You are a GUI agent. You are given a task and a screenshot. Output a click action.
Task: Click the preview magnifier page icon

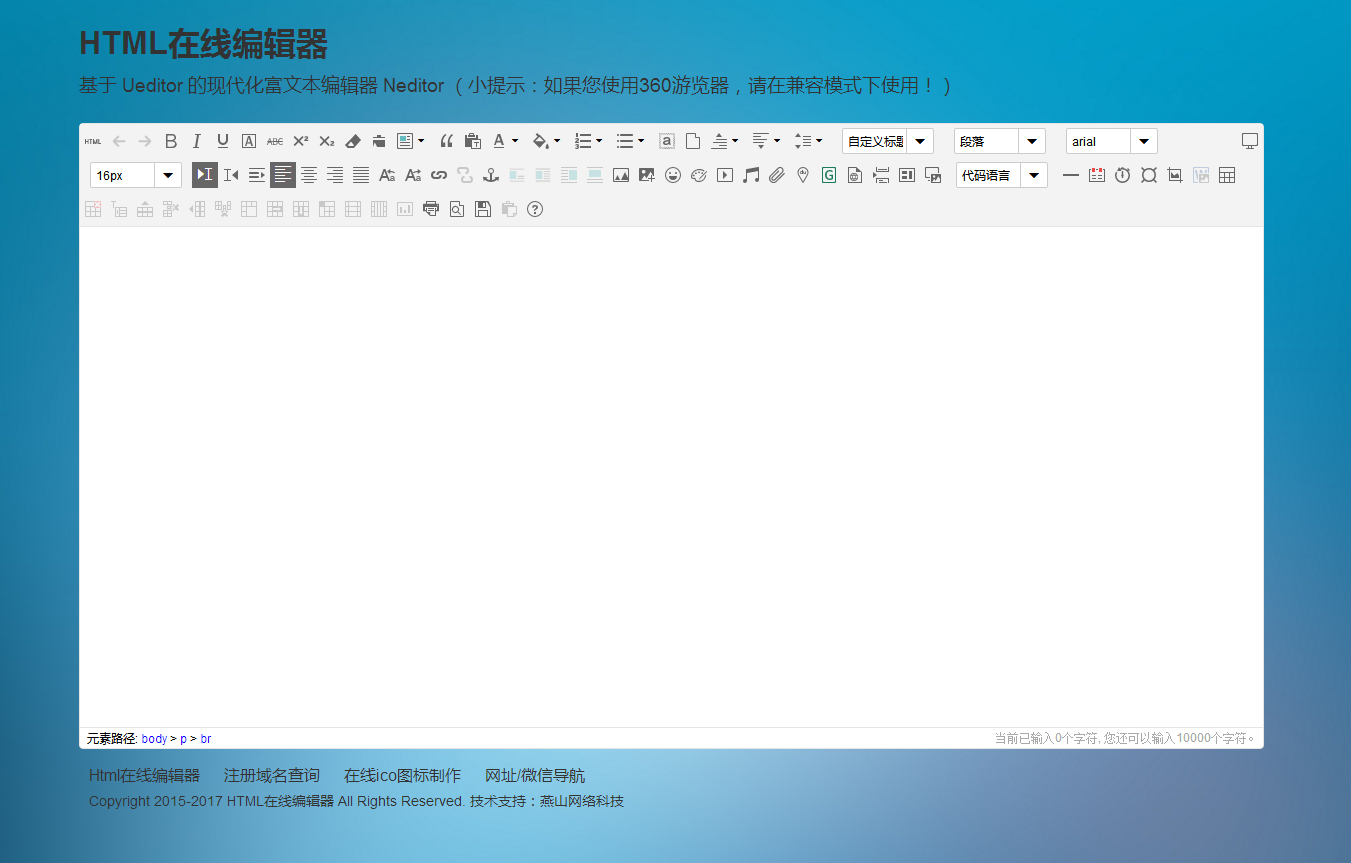click(x=457, y=209)
